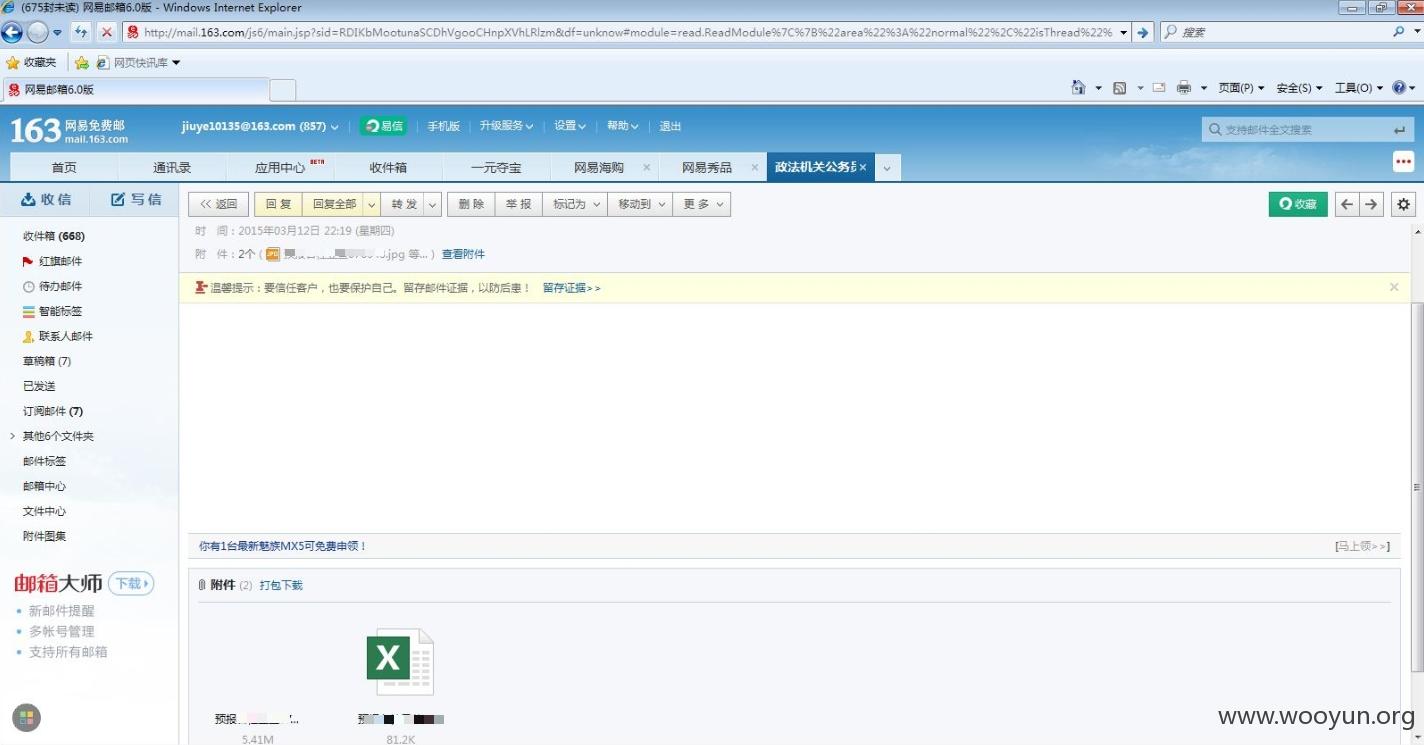Click the IE Print icon
This screenshot has width=1424, height=745.
tap(1184, 88)
